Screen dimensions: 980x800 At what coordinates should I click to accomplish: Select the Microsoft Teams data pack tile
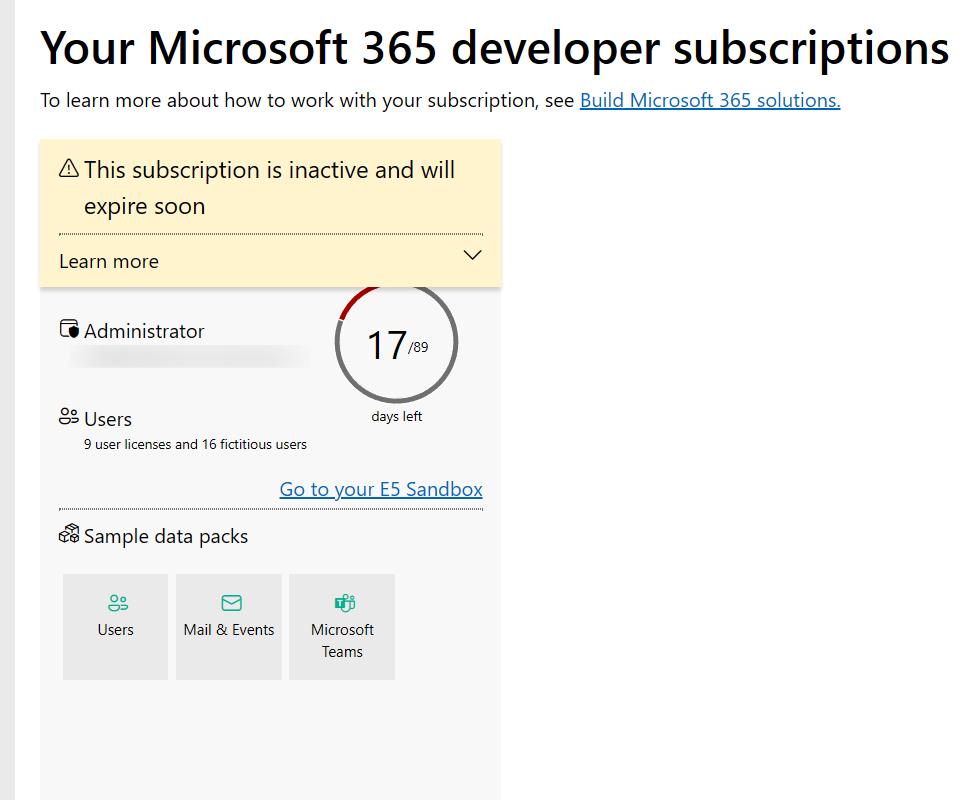pos(342,626)
